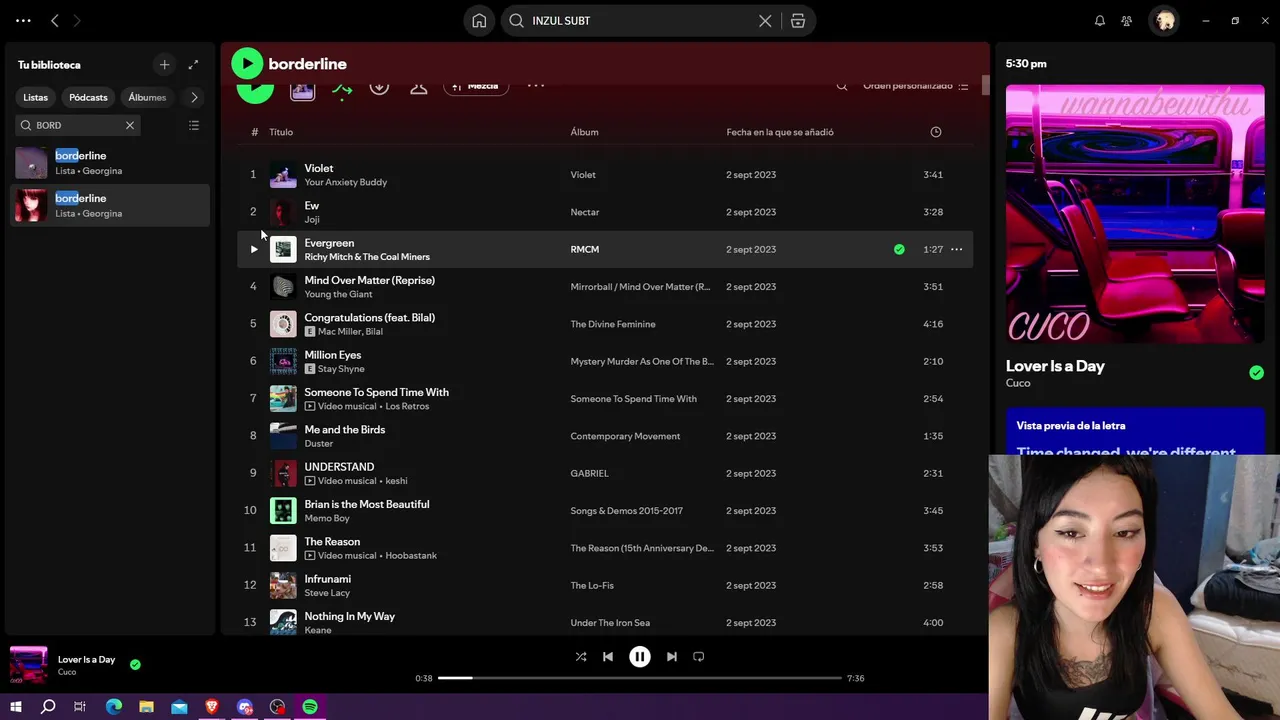Toggle shuffle in the player controls
The width and height of the screenshot is (1280, 720).
[581, 657]
